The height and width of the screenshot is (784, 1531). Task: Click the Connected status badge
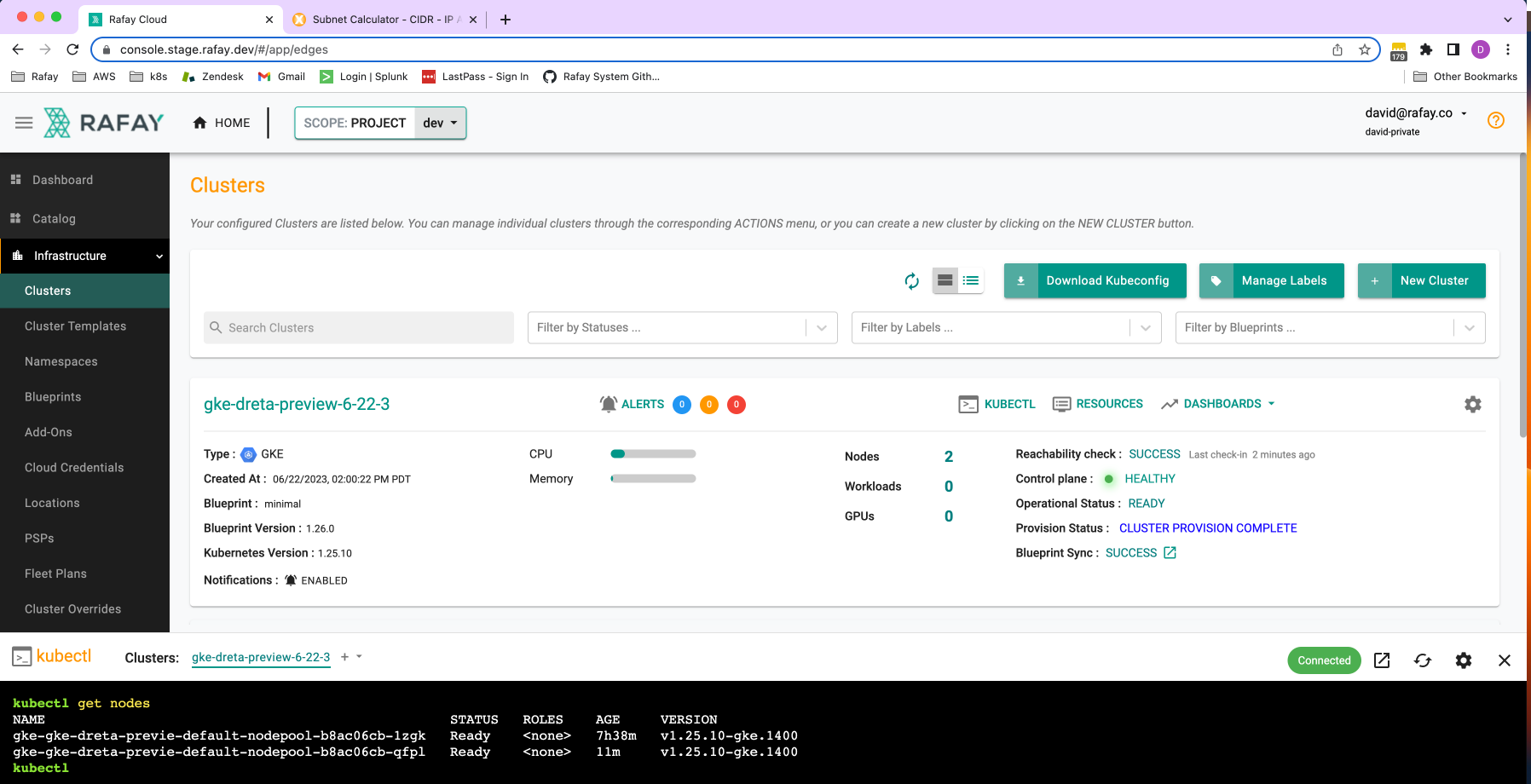point(1324,660)
